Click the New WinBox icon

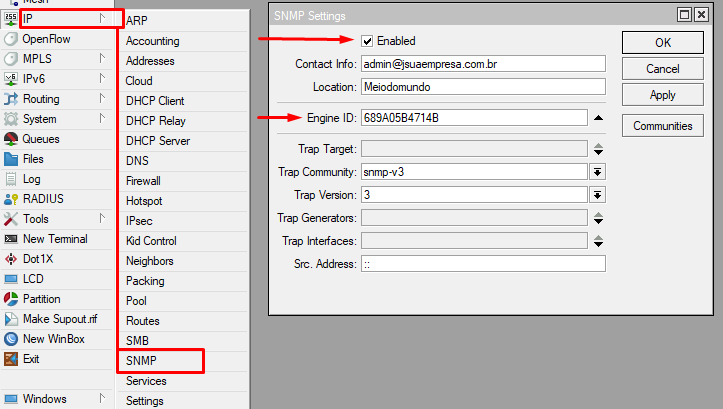[11, 339]
